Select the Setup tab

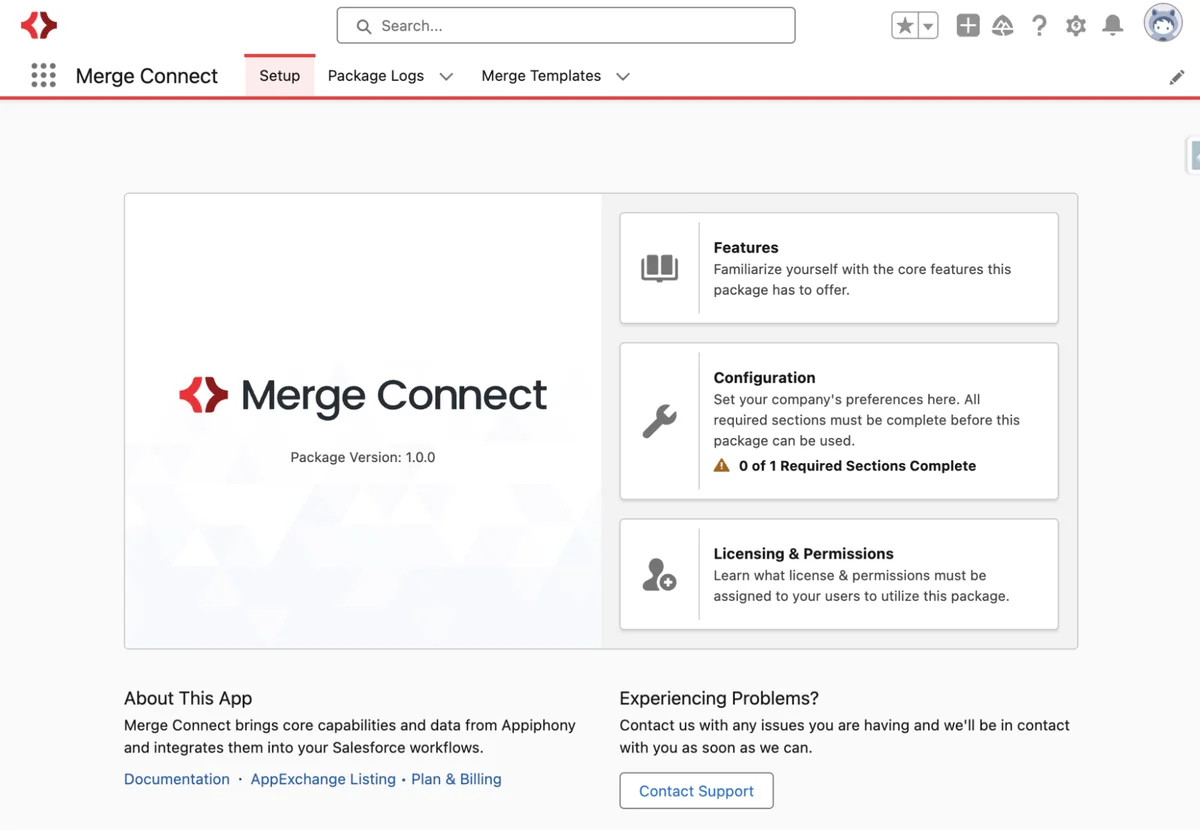pos(280,76)
